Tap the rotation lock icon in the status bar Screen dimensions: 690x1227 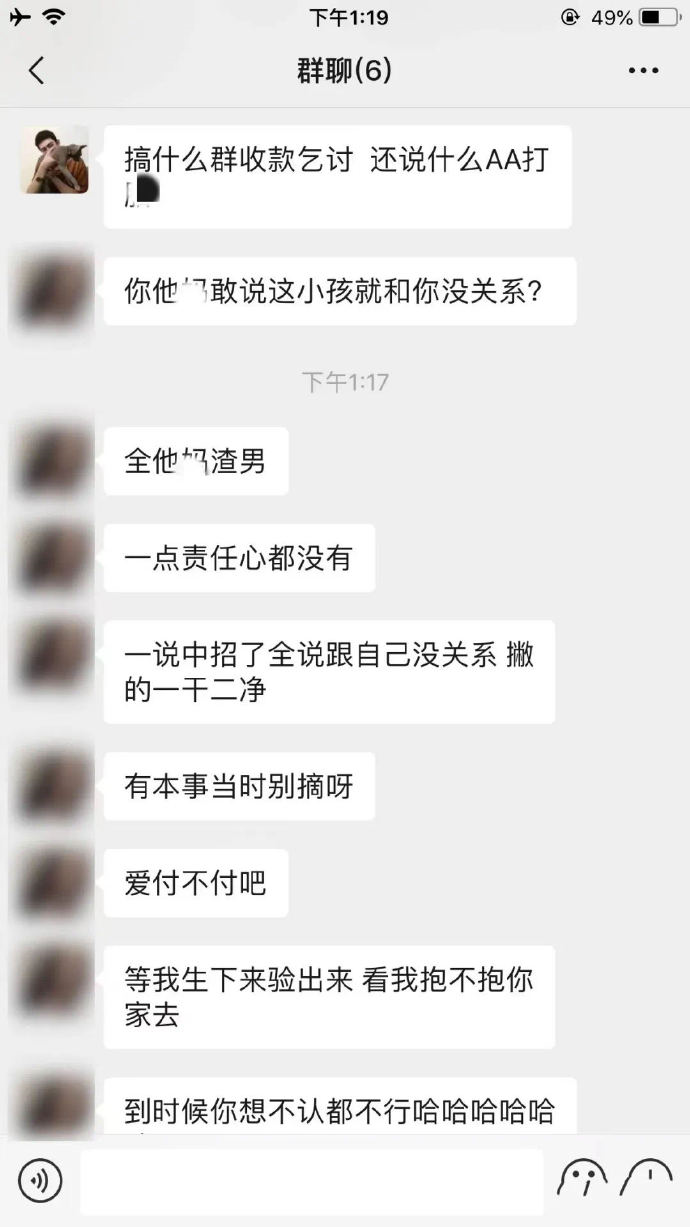(570, 17)
